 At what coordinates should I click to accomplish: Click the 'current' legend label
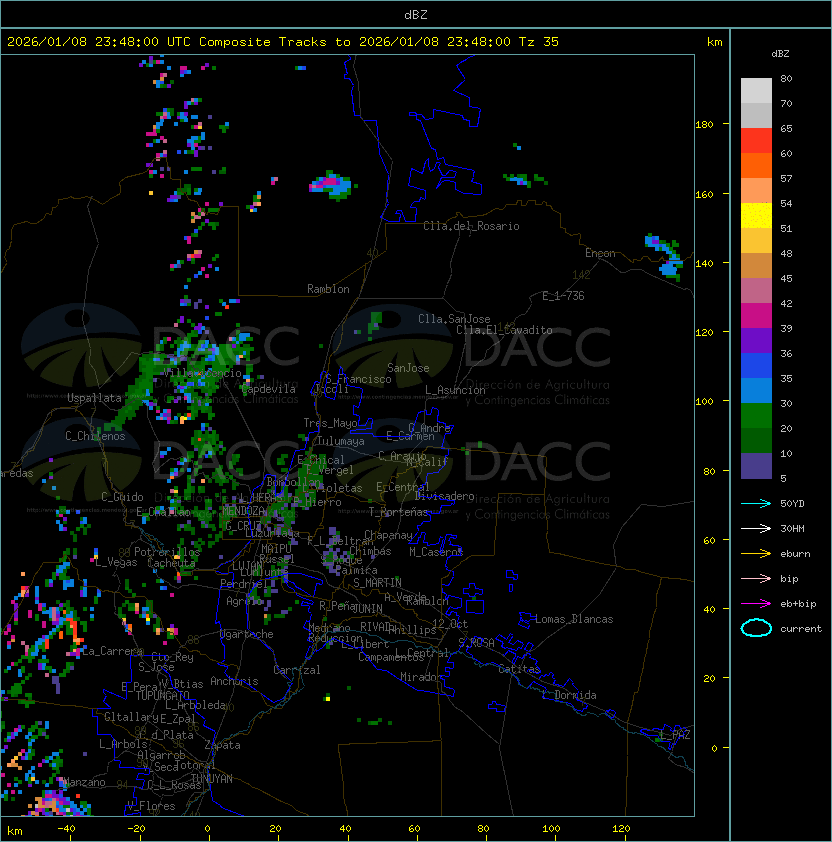click(801, 629)
